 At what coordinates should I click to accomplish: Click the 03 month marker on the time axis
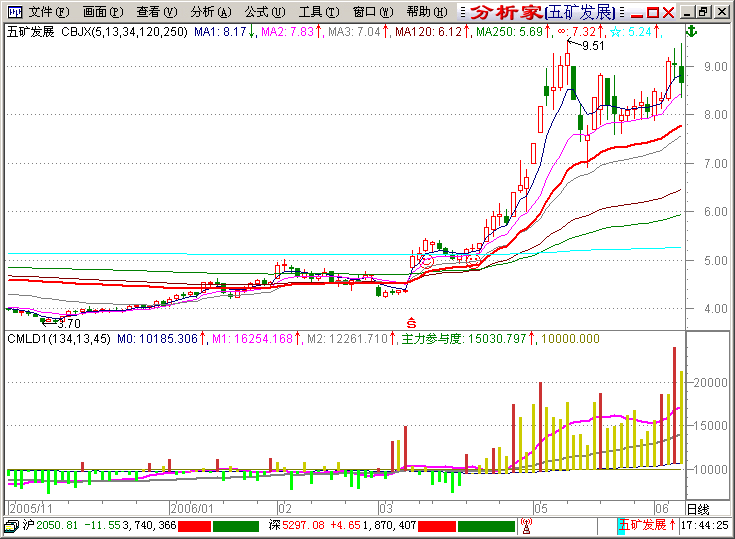(386, 509)
